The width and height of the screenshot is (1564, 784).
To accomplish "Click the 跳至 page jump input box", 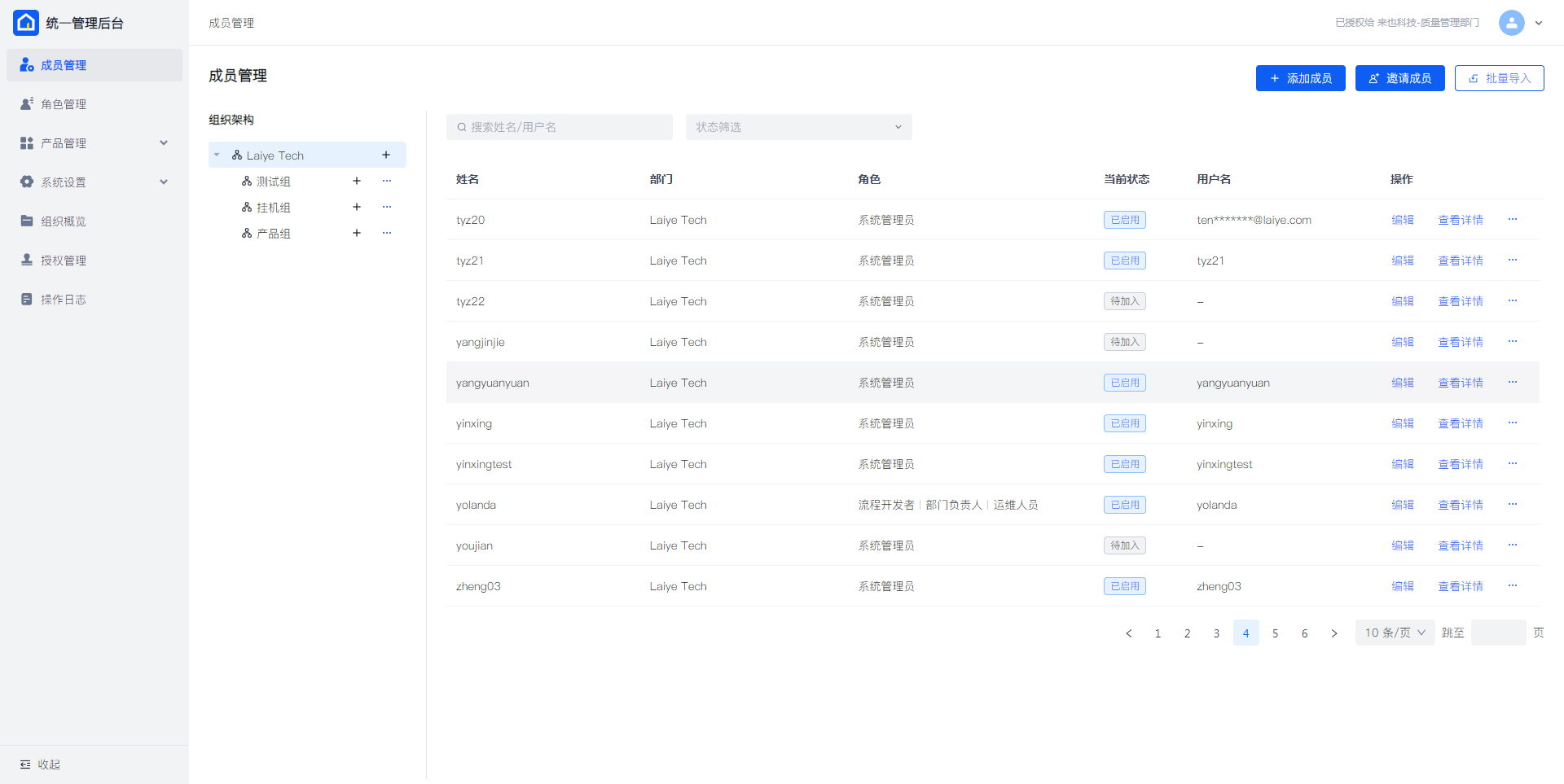I will tap(1499, 633).
